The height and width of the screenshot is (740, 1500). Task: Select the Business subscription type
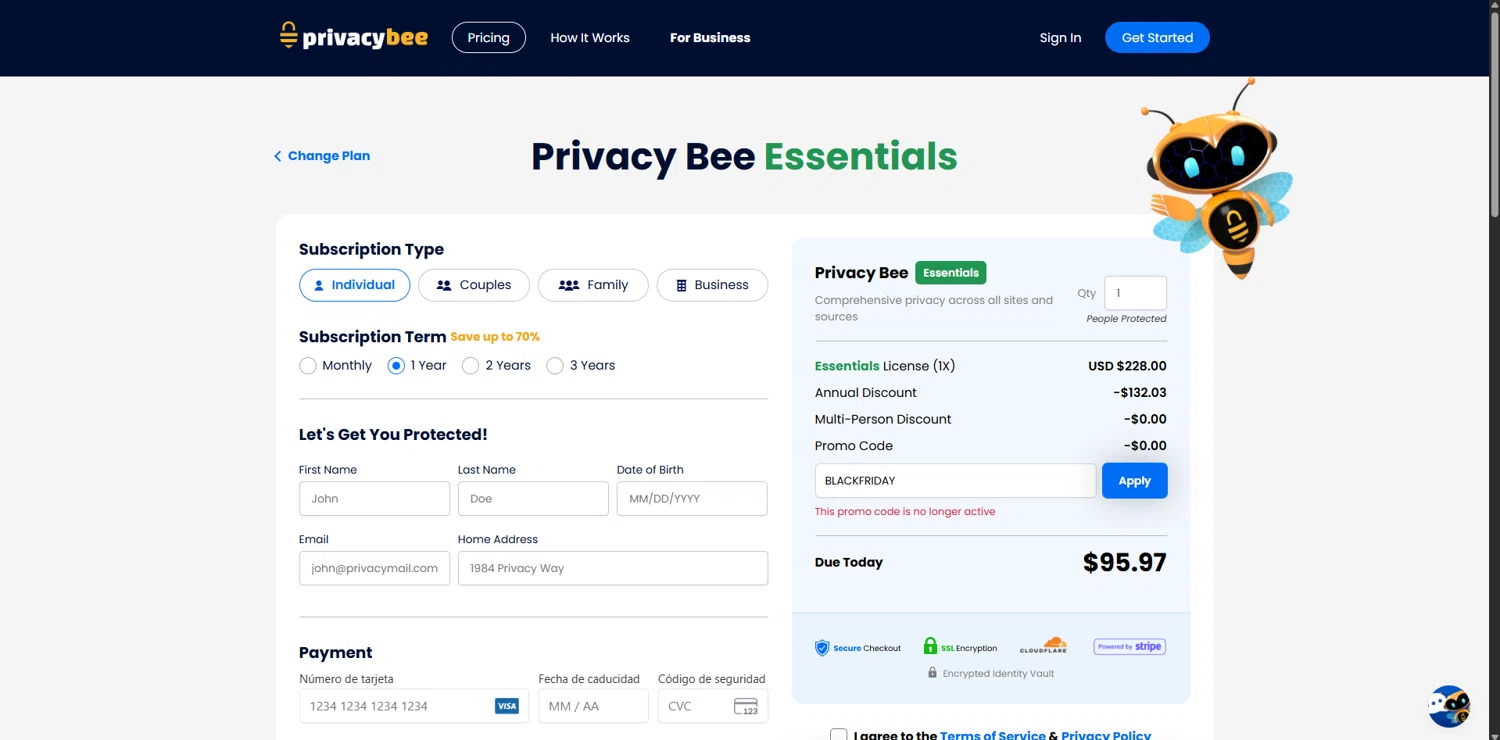[712, 285]
